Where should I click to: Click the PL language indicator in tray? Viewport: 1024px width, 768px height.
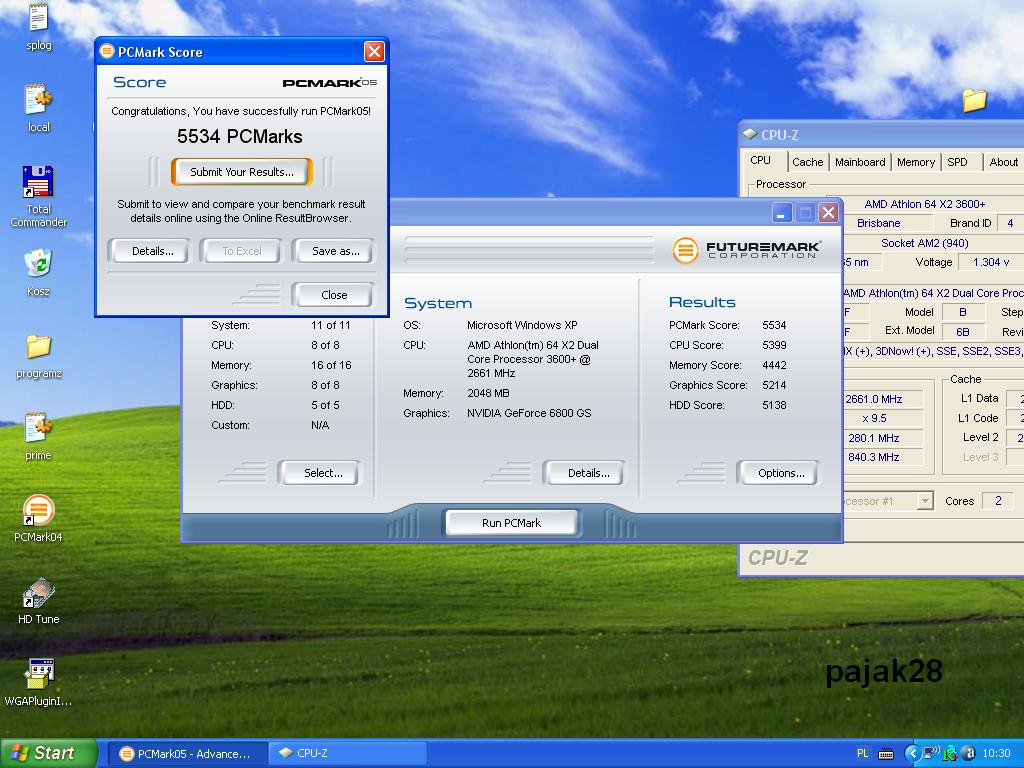click(x=862, y=753)
